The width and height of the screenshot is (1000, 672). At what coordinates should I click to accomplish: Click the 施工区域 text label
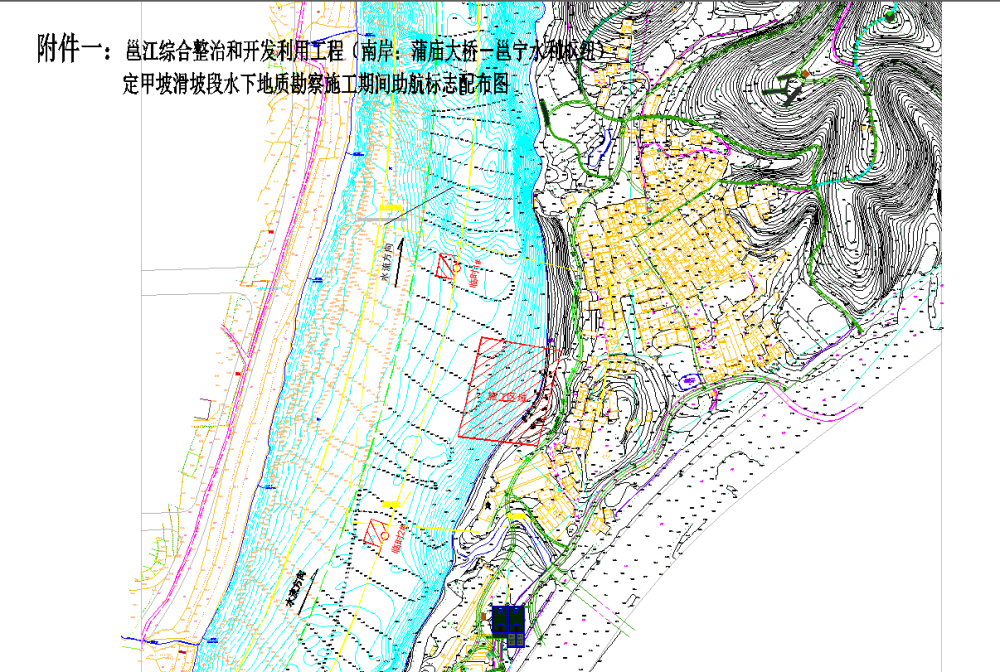tap(506, 397)
